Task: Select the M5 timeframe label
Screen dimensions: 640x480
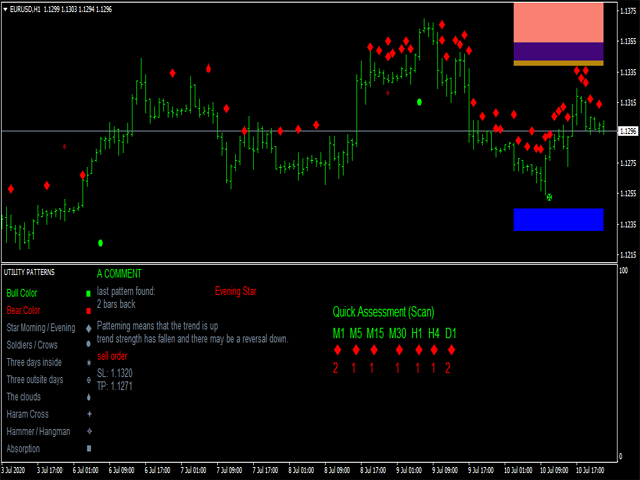Action: pos(356,333)
